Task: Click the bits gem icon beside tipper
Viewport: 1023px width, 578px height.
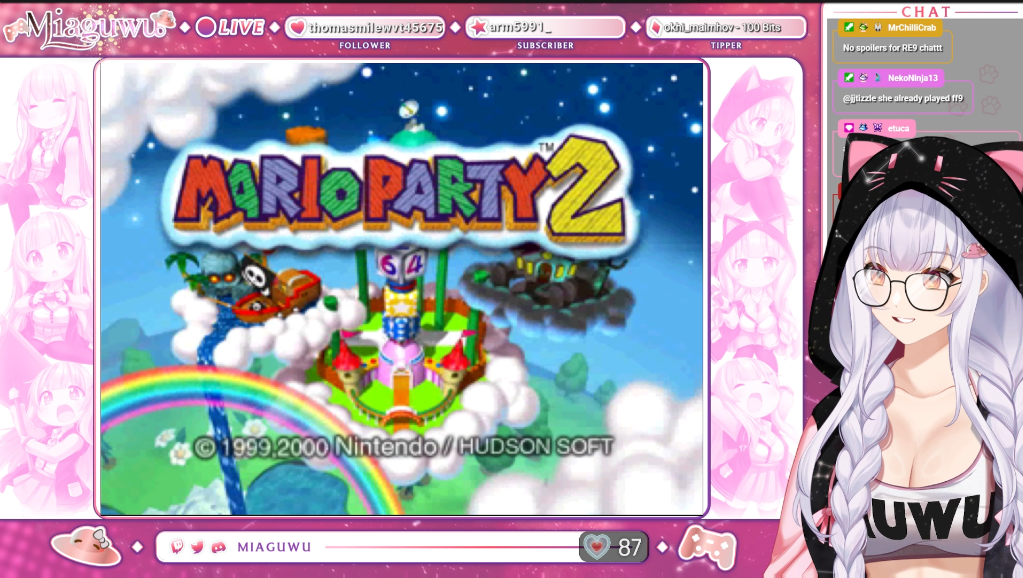Action: [655, 27]
